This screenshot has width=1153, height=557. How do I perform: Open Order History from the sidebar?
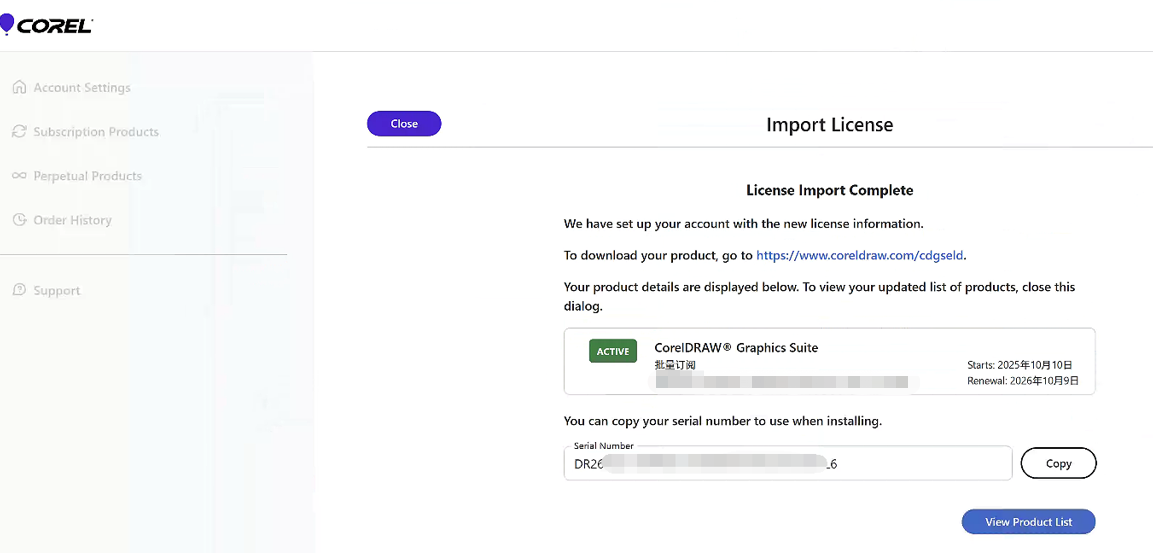coord(73,220)
